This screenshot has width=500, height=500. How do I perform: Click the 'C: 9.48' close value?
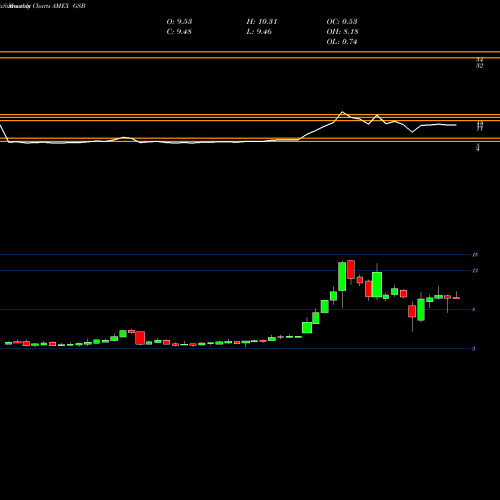pos(179,32)
